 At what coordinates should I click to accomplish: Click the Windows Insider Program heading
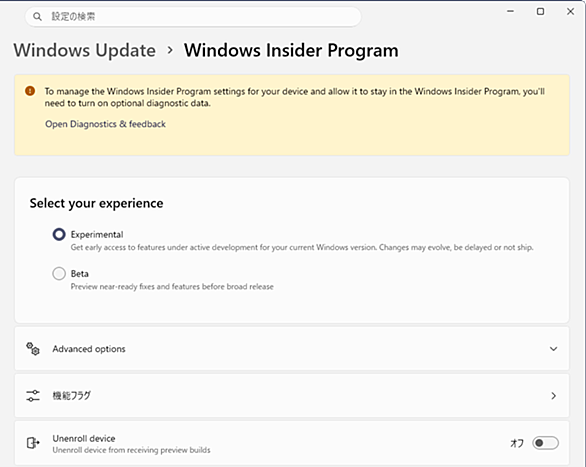click(291, 50)
